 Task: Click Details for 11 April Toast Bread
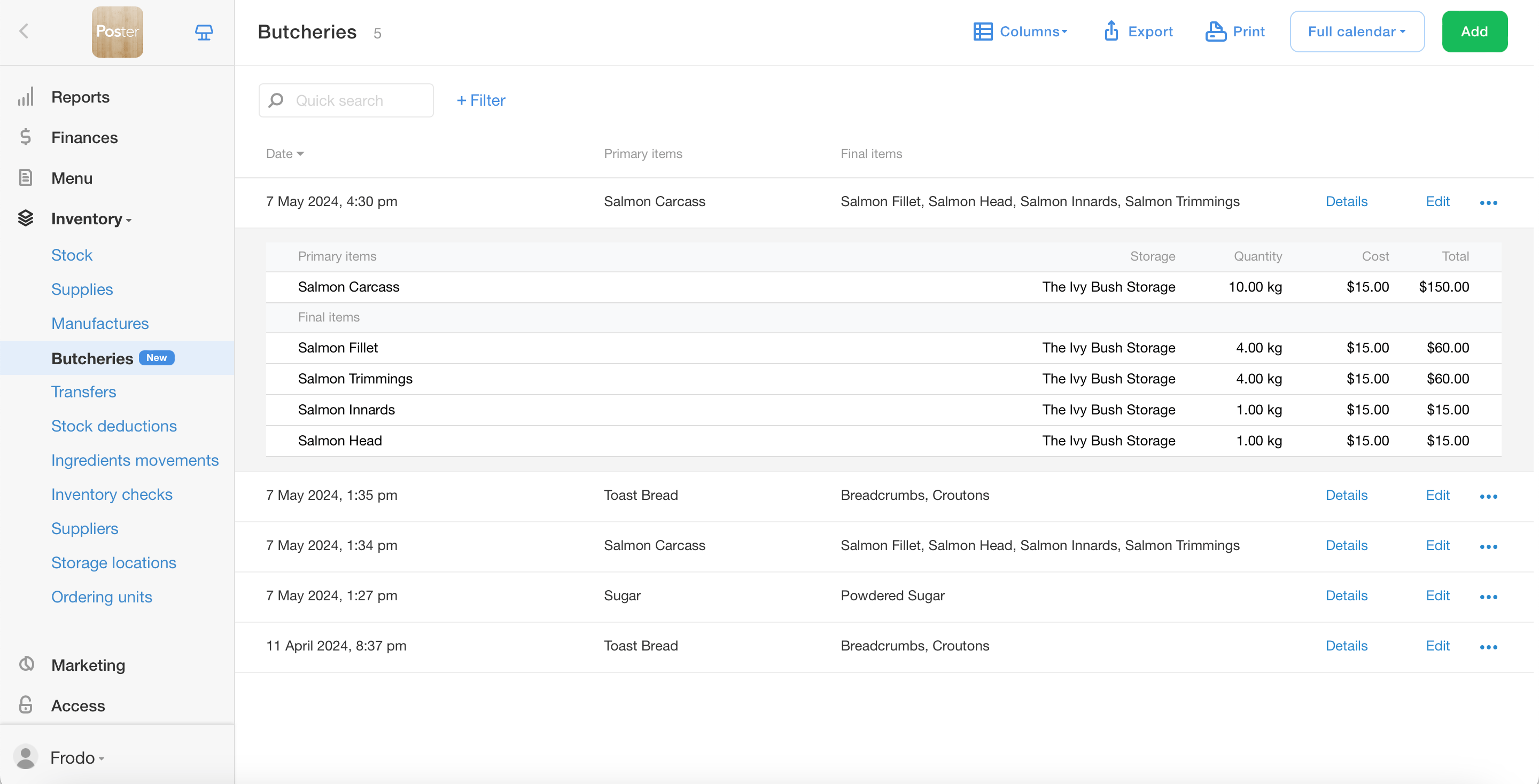(x=1346, y=646)
